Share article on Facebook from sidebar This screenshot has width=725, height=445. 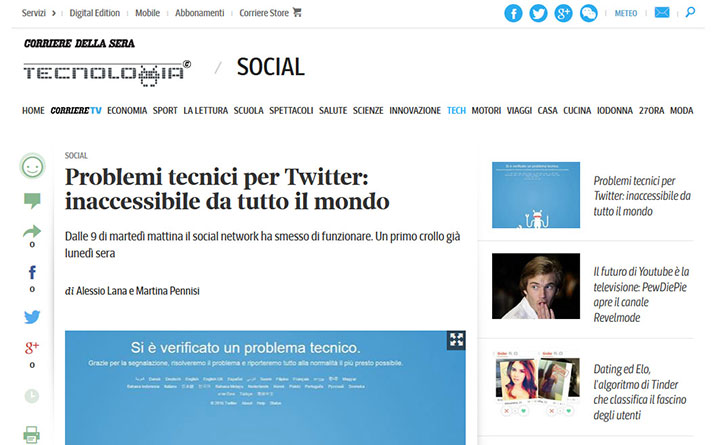(x=32, y=272)
